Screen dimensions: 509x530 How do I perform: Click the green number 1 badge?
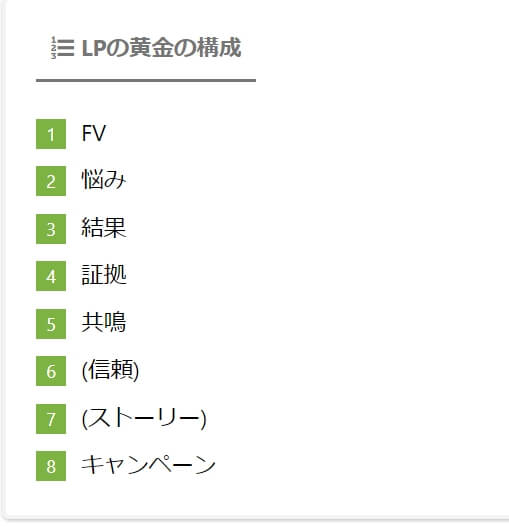pos(51,134)
